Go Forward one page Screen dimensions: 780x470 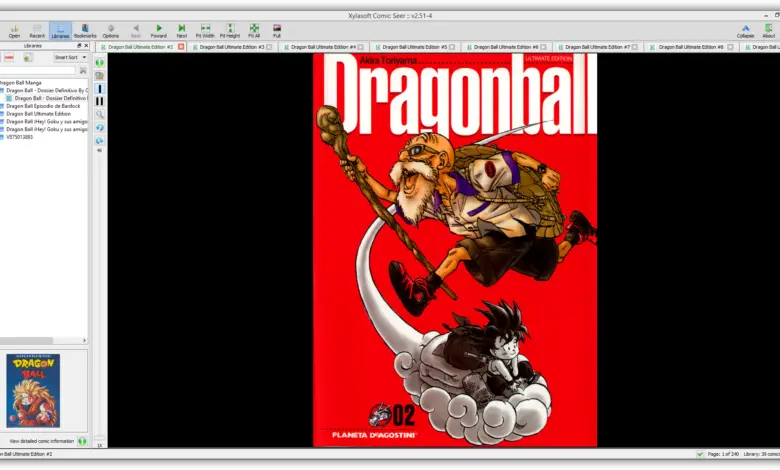(x=159, y=31)
